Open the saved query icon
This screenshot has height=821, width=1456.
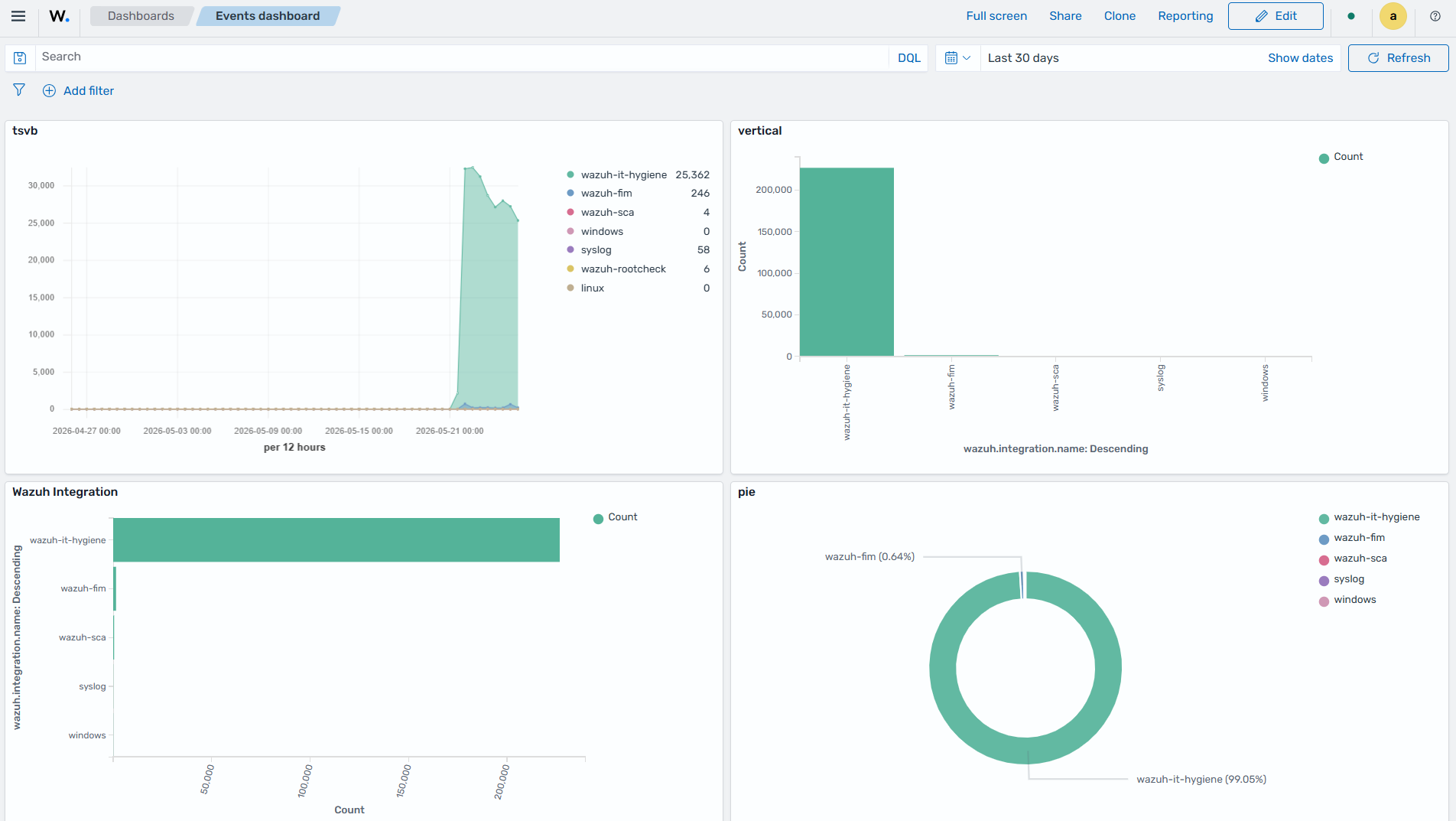pyautogui.click(x=20, y=58)
